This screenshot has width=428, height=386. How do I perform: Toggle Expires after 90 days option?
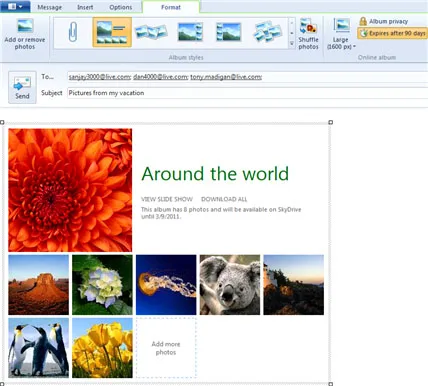point(393,33)
